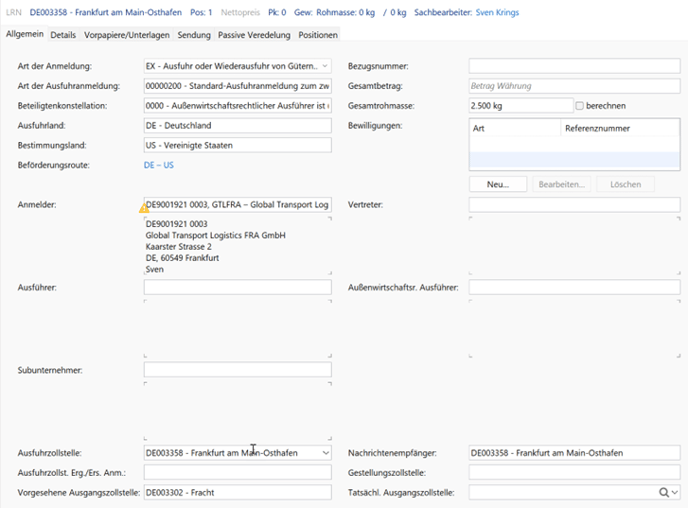Click the Referenznummer column header

pos(597,128)
